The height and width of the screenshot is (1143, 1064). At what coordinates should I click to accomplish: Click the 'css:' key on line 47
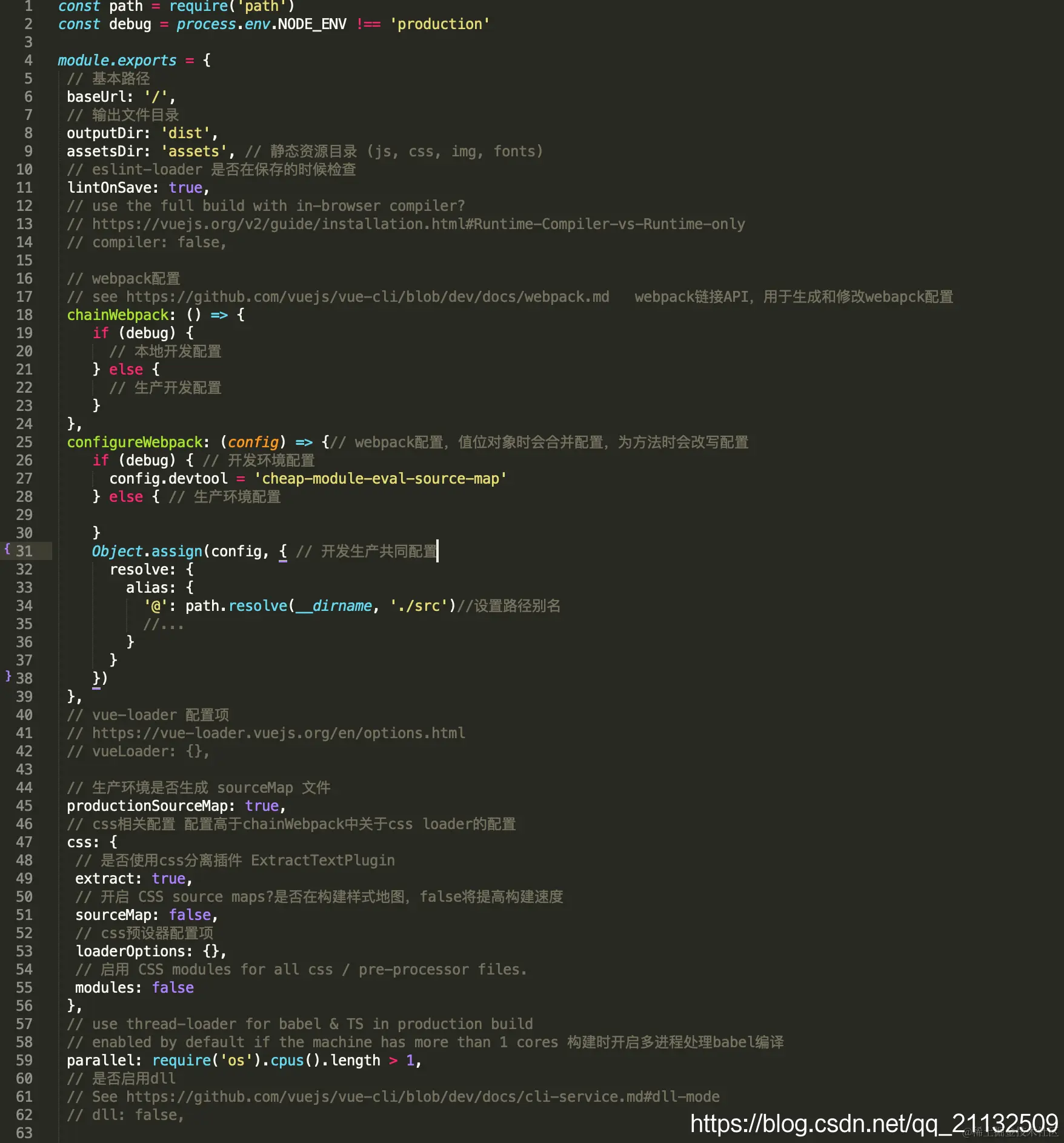tap(83, 842)
